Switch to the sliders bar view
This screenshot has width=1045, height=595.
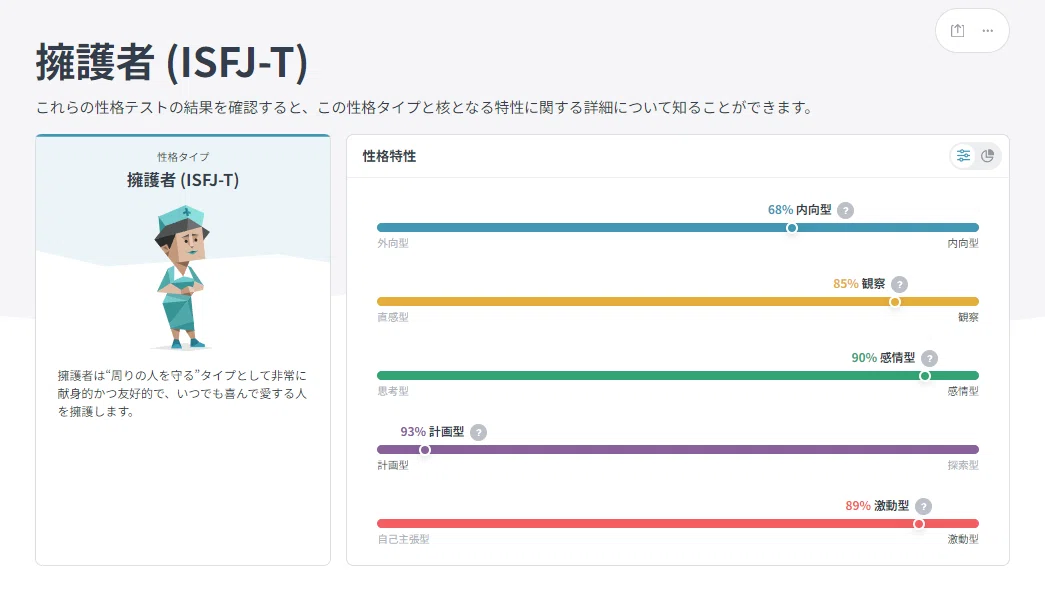(x=964, y=156)
